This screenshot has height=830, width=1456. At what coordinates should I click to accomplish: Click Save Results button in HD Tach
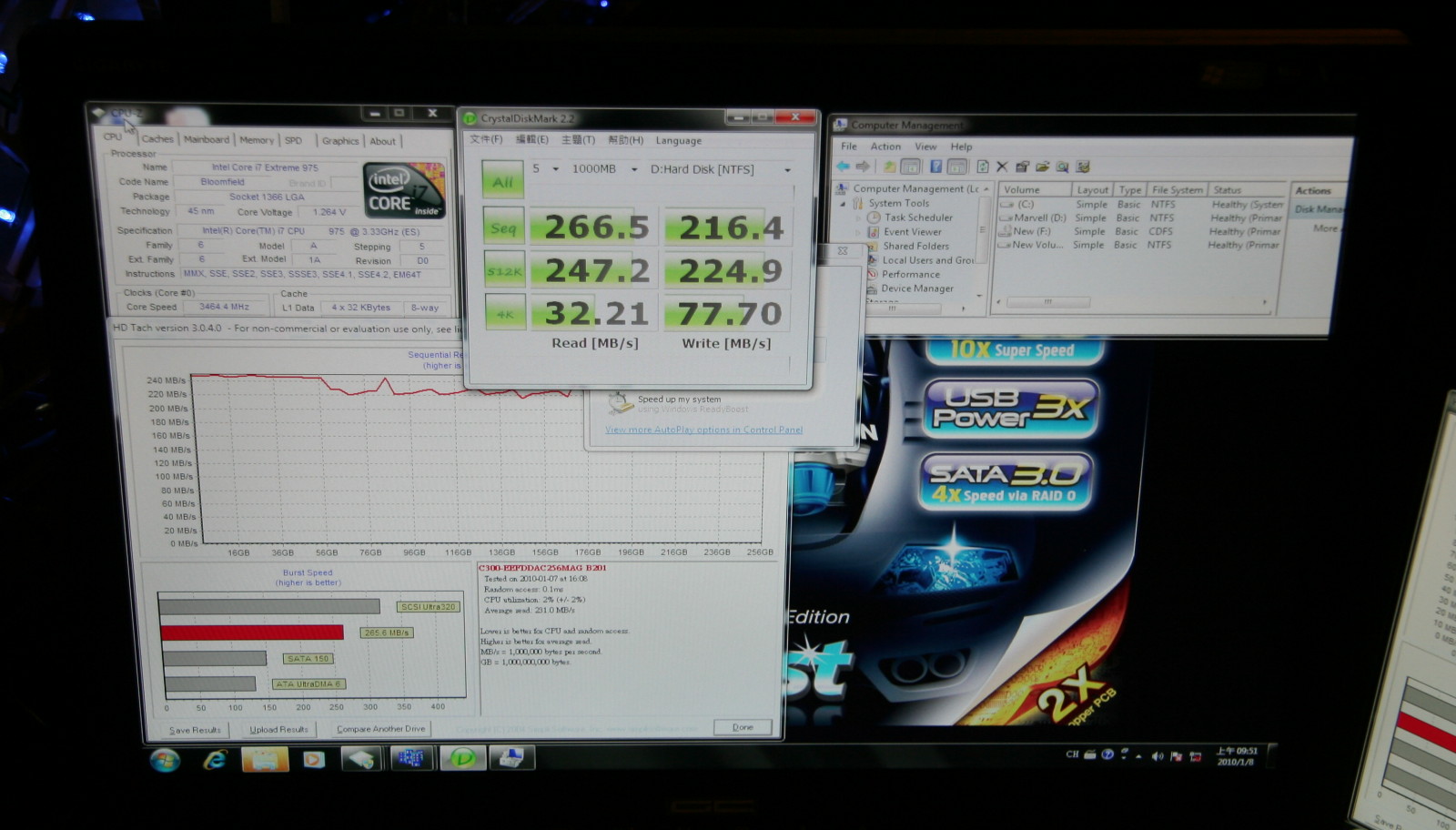(195, 730)
